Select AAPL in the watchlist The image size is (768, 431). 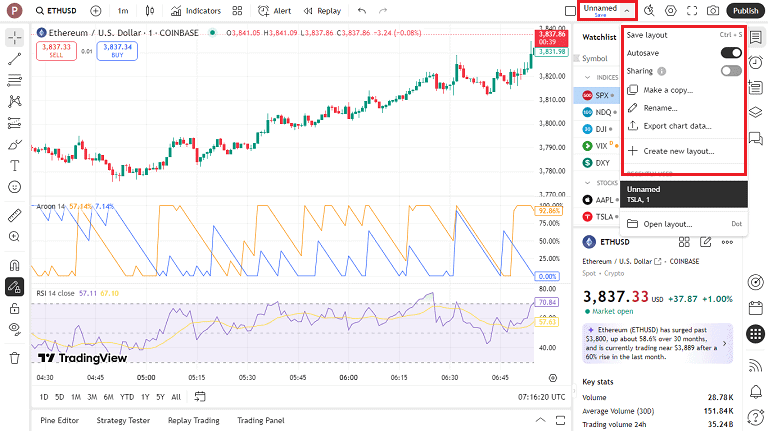[x=597, y=200]
